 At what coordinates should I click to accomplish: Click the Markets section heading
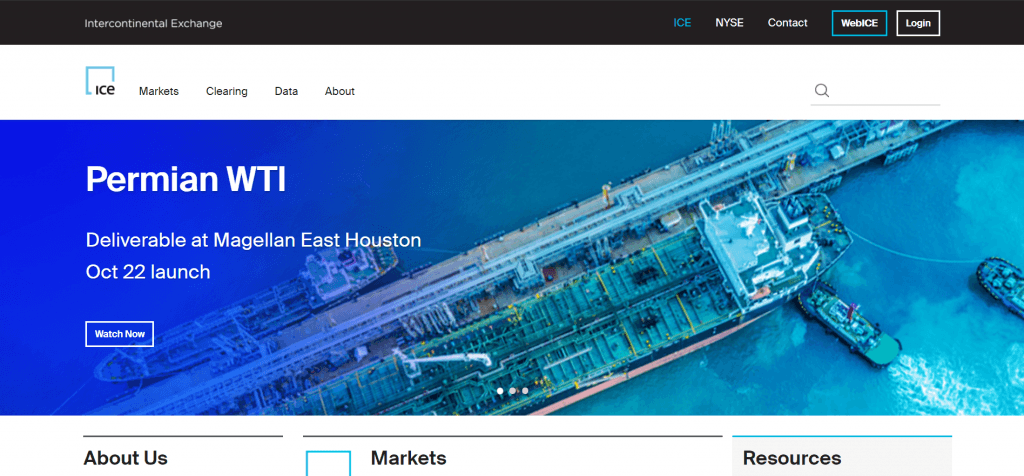click(409, 458)
